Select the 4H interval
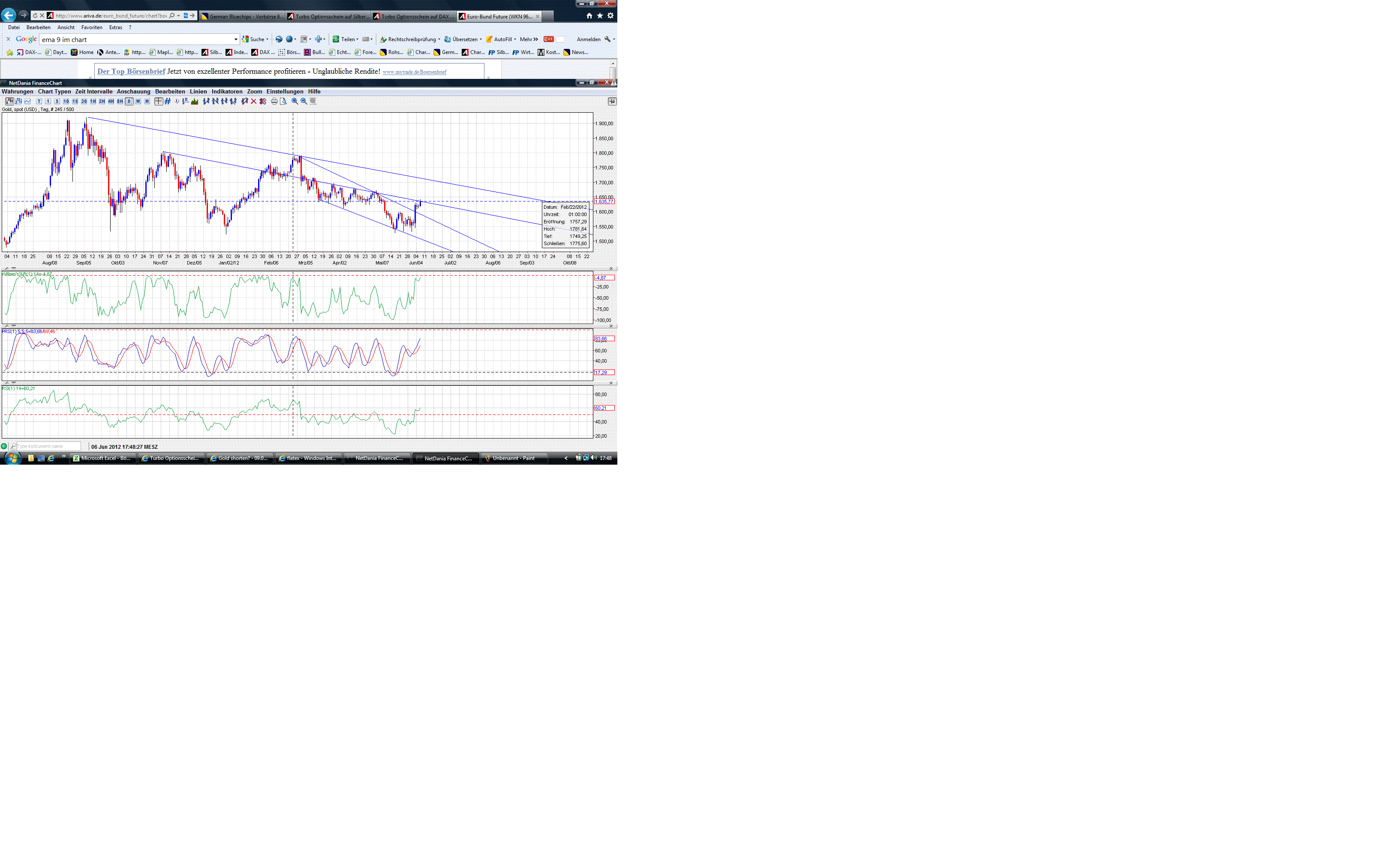Image resolution: width=1389 pixels, height=868 pixels. pos(111,101)
